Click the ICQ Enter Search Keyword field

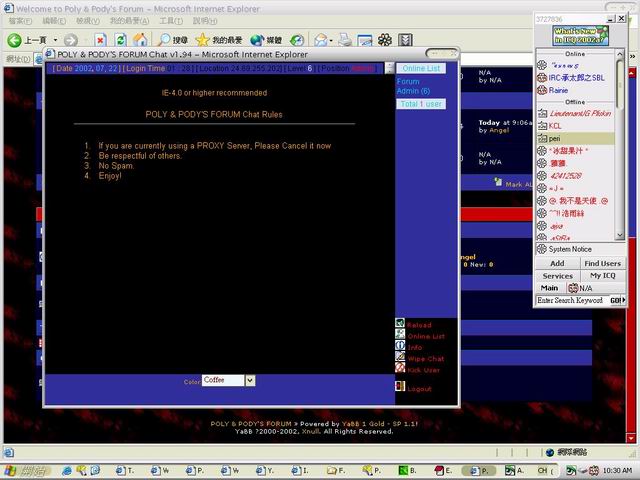pyautogui.click(x=571, y=300)
